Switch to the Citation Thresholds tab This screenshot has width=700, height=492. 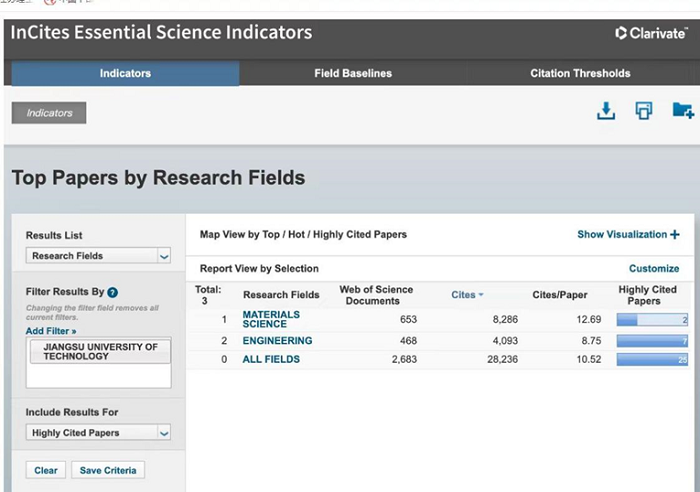pos(580,73)
